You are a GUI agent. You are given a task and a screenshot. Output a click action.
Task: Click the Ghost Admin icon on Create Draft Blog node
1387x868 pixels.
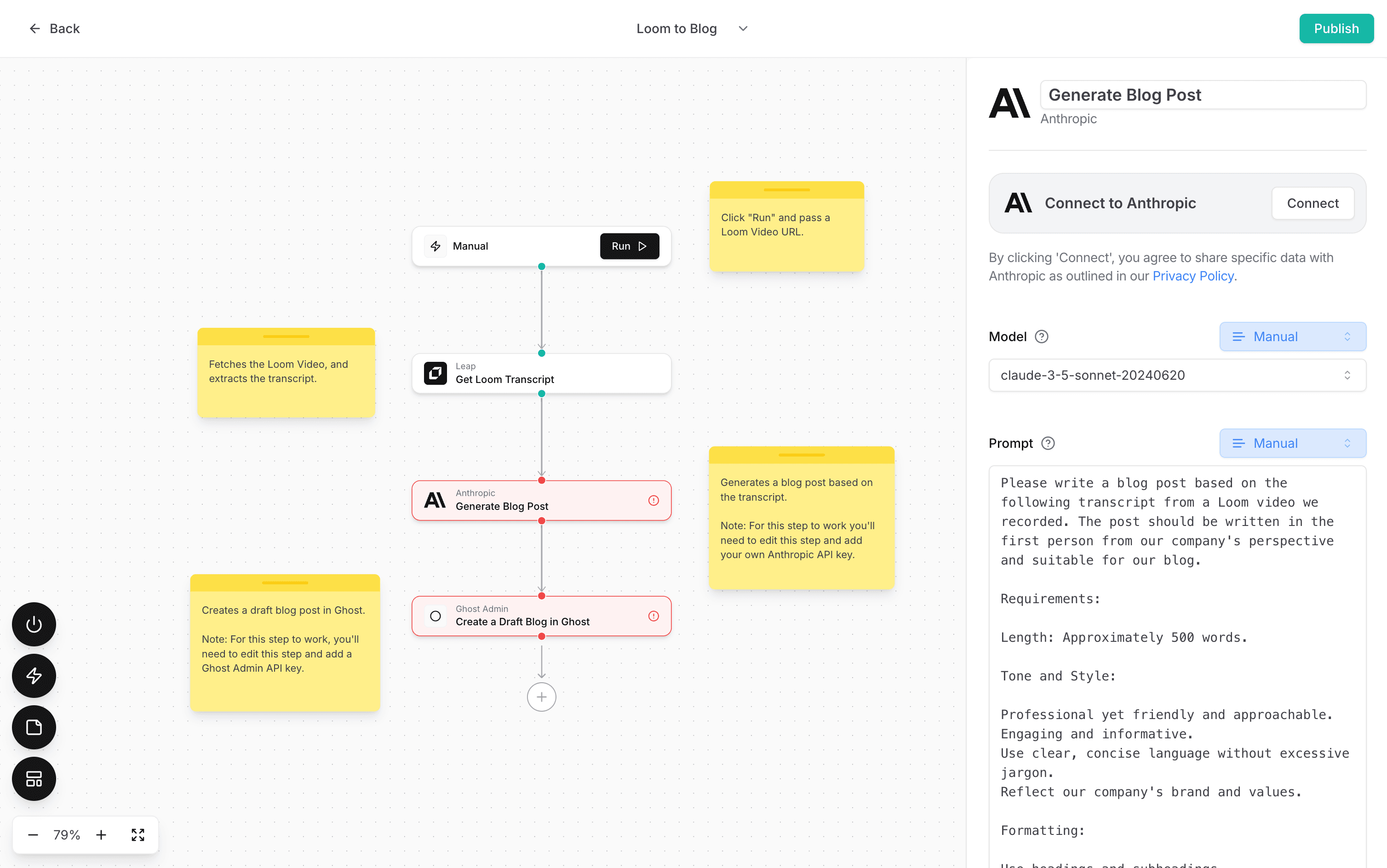(435, 615)
